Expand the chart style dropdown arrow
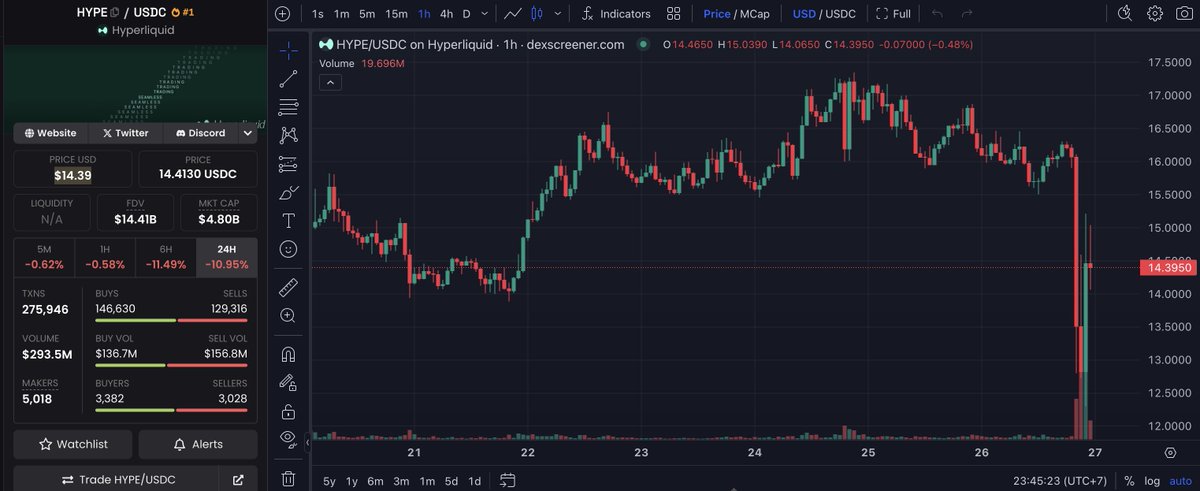This screenshot has height=491, width=1200. click(x=557, y=14)
